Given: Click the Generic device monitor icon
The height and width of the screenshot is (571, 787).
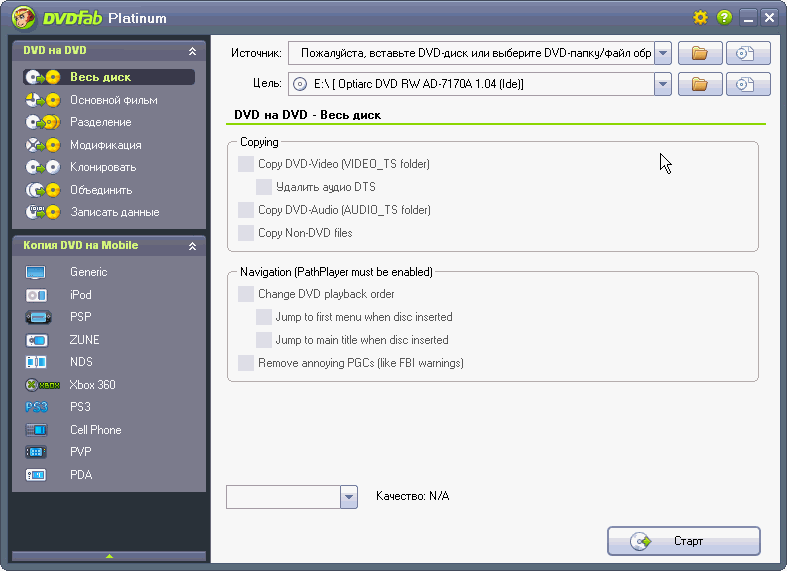Looking at the screenshot, I should tap(36, 272).
